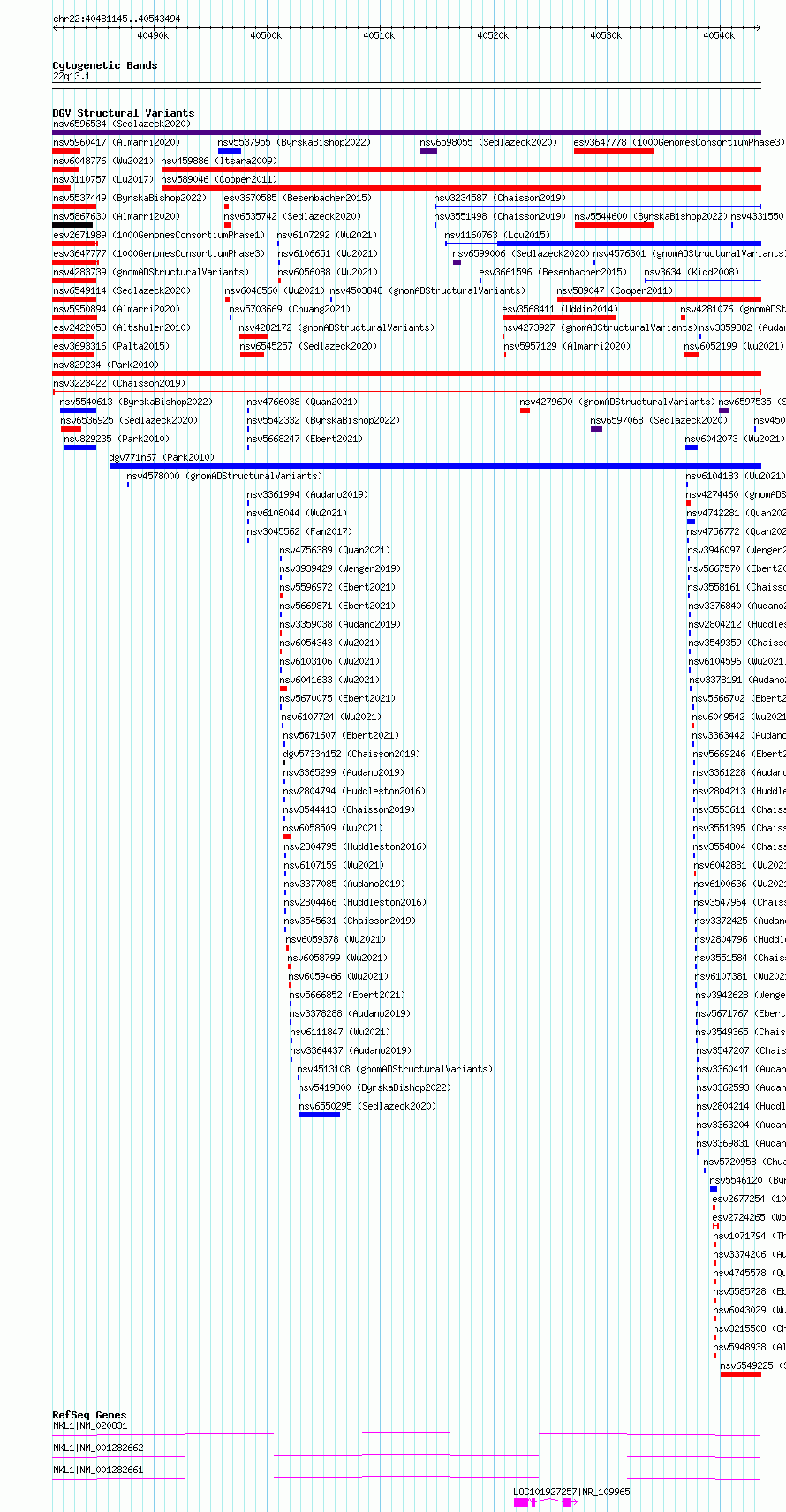Click esv3661596 (Besenbacher2015) label
786x1512 pixels.
553,272
